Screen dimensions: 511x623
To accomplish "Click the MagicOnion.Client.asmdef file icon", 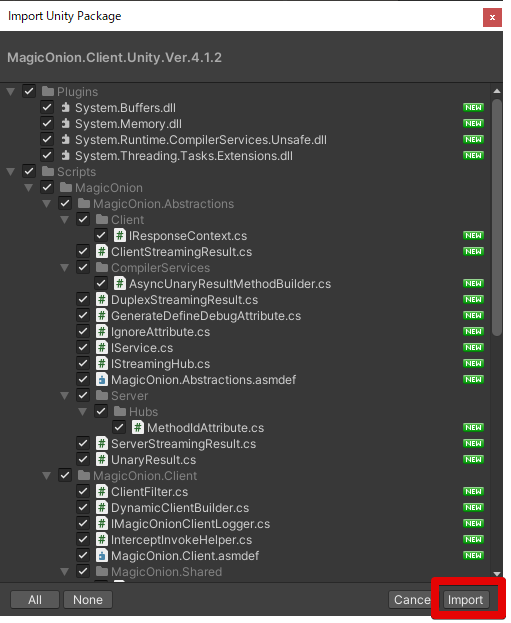I will (102, 556).
